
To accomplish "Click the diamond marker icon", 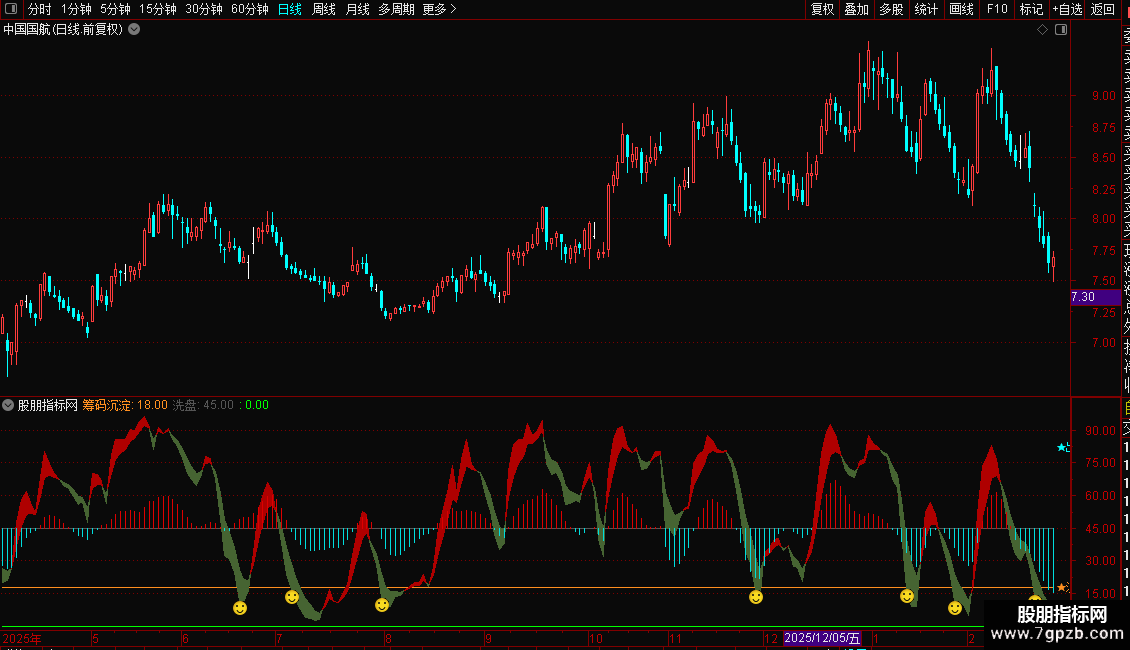I will point(1042,30).
